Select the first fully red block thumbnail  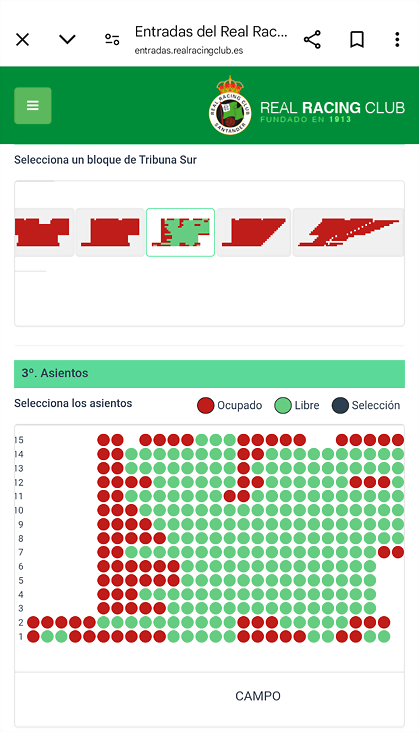[x=42, y=232]
